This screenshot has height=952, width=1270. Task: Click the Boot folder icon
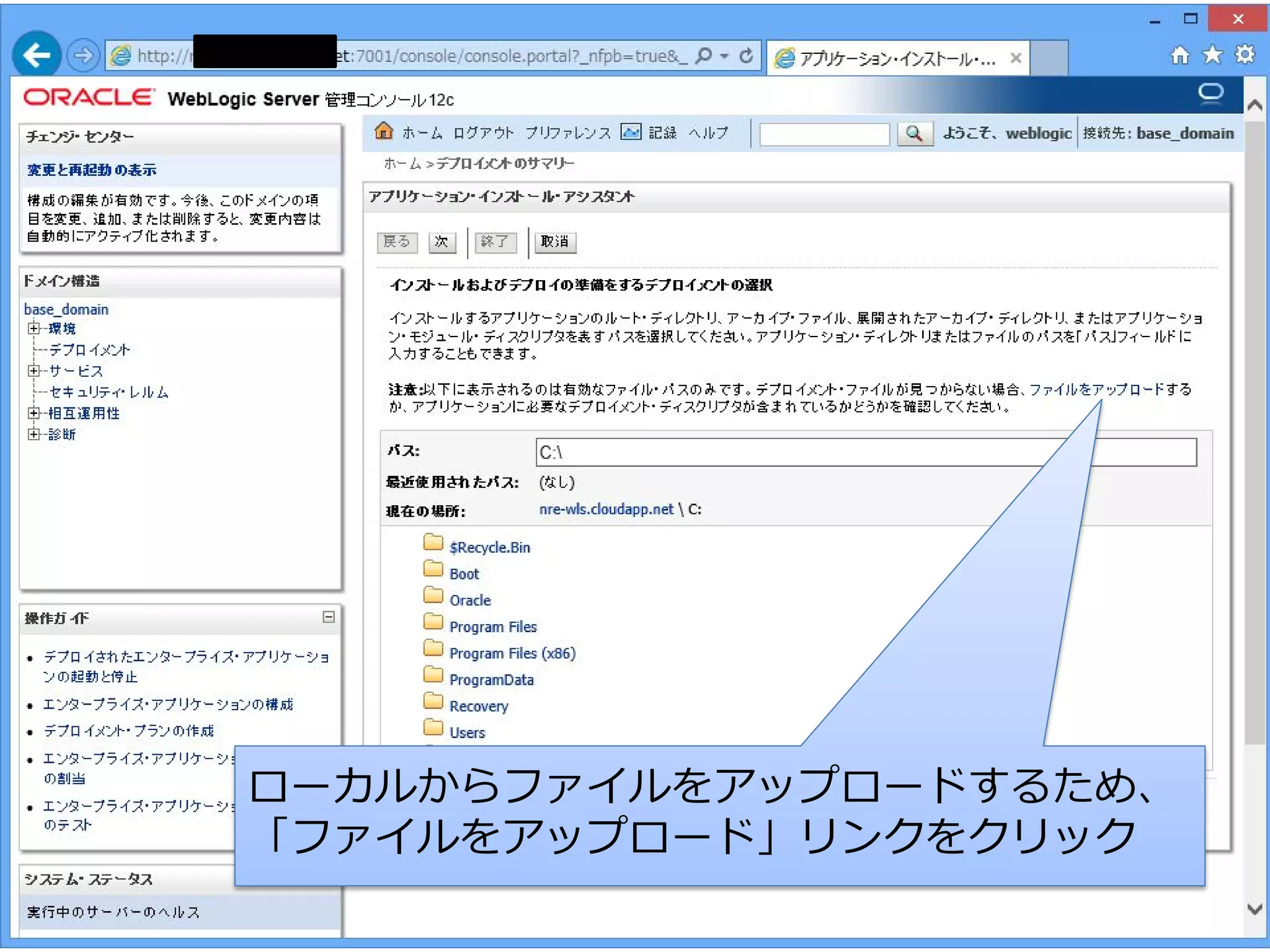433,569
